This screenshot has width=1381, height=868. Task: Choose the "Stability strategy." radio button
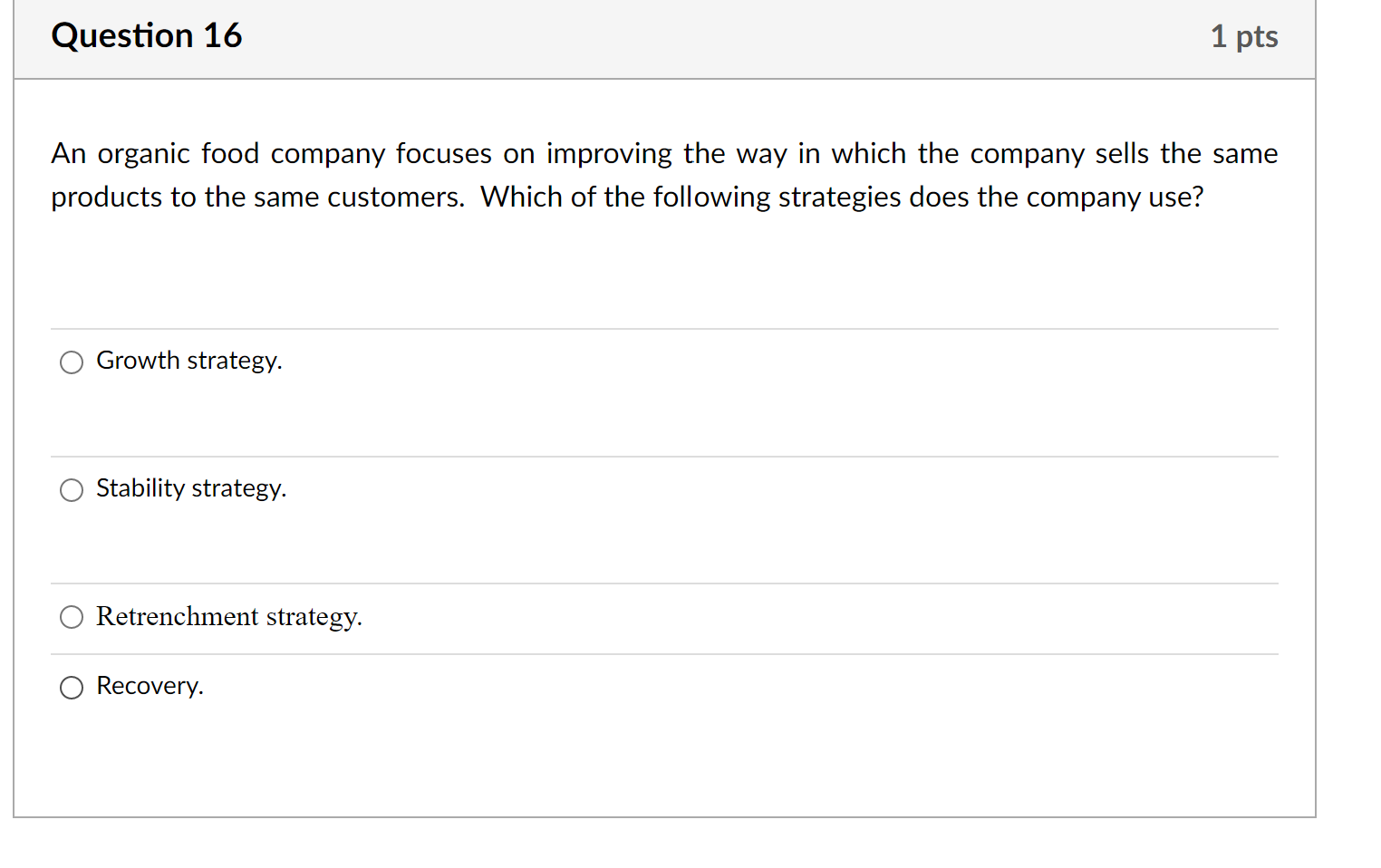click(x=72, y=490)
